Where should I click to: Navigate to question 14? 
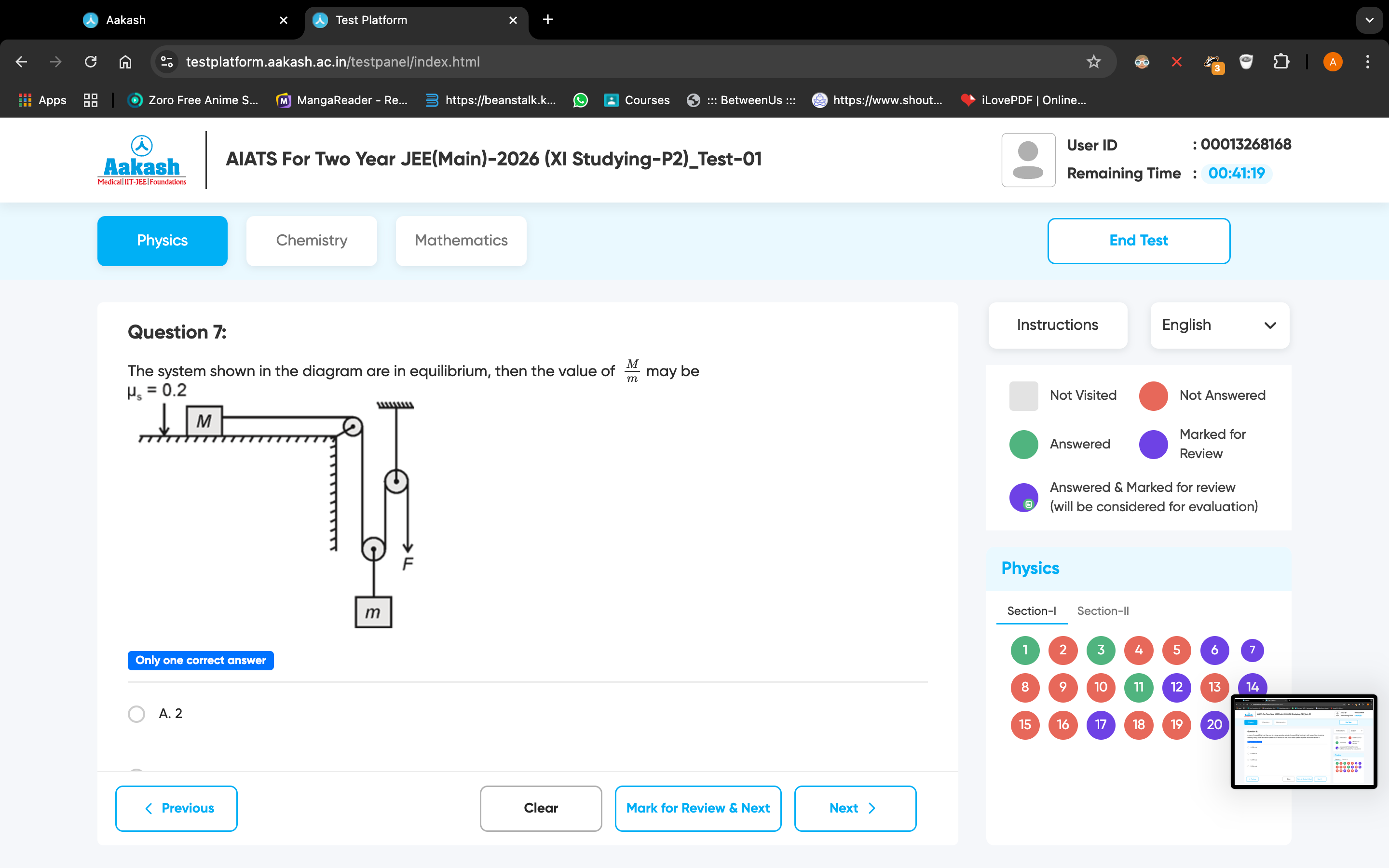1251,686
